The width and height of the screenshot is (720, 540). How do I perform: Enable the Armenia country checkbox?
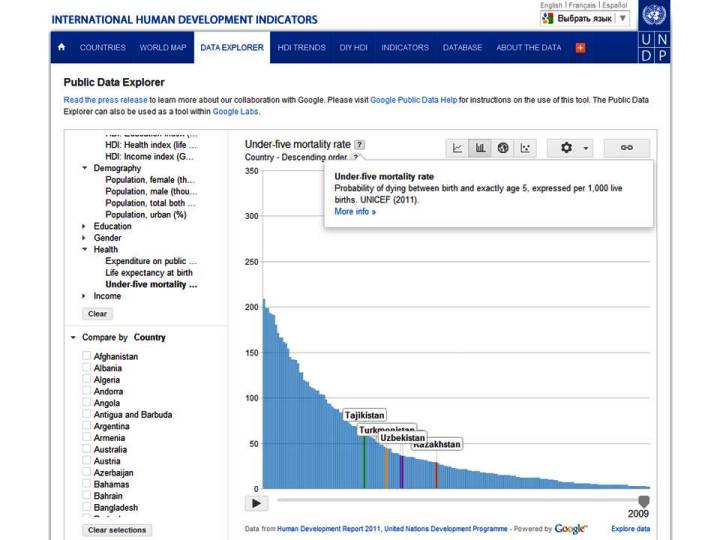(x=87, y=438)
